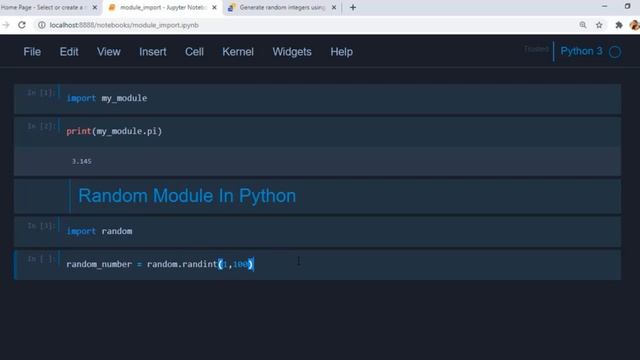Click the localhost address bar URL

[x=124, y=25]
